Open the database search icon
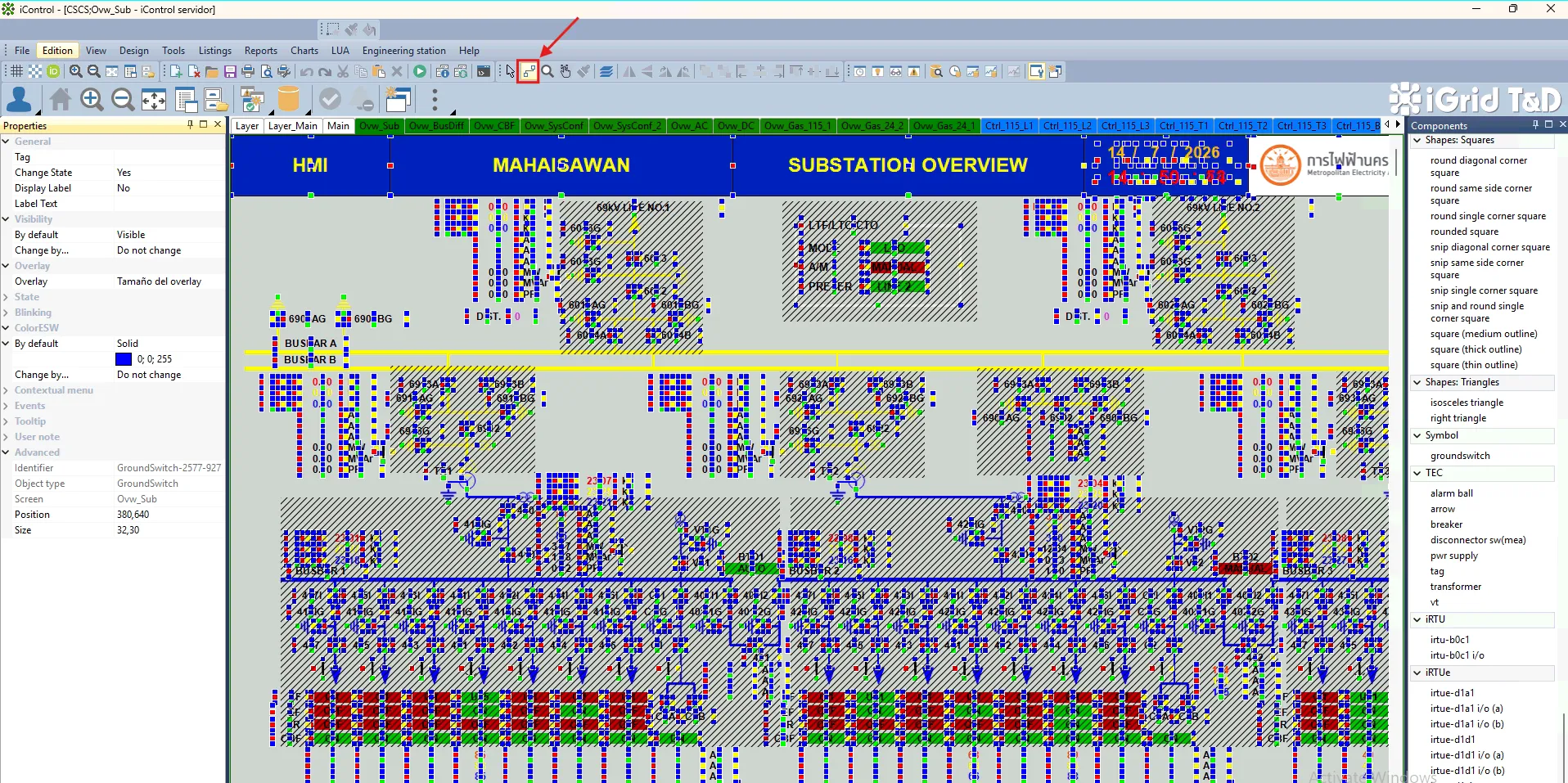Viewport: 1568px width, 783px height. [937, 72]
